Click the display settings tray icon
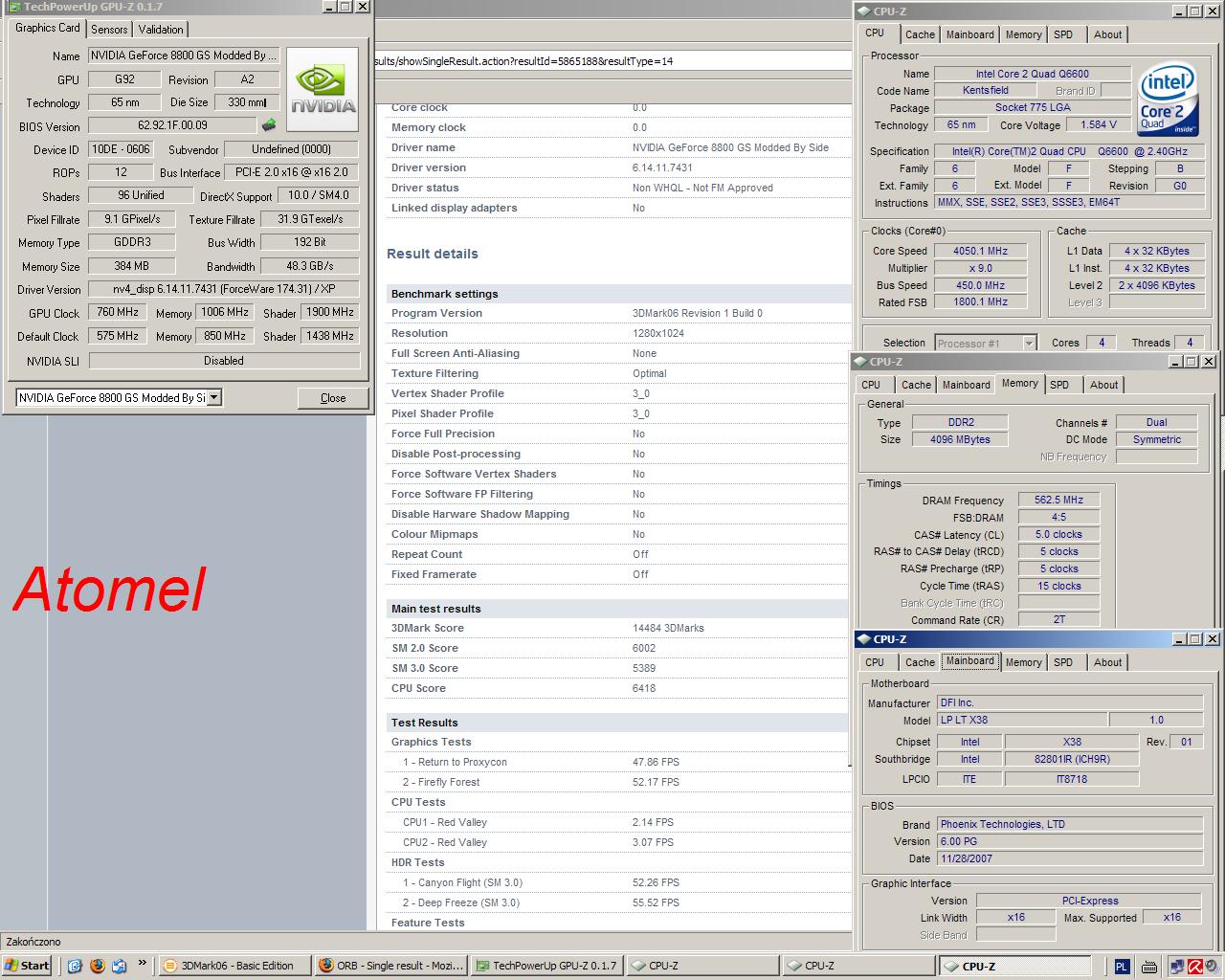The image size is (1225, 980). (1177, 967)
